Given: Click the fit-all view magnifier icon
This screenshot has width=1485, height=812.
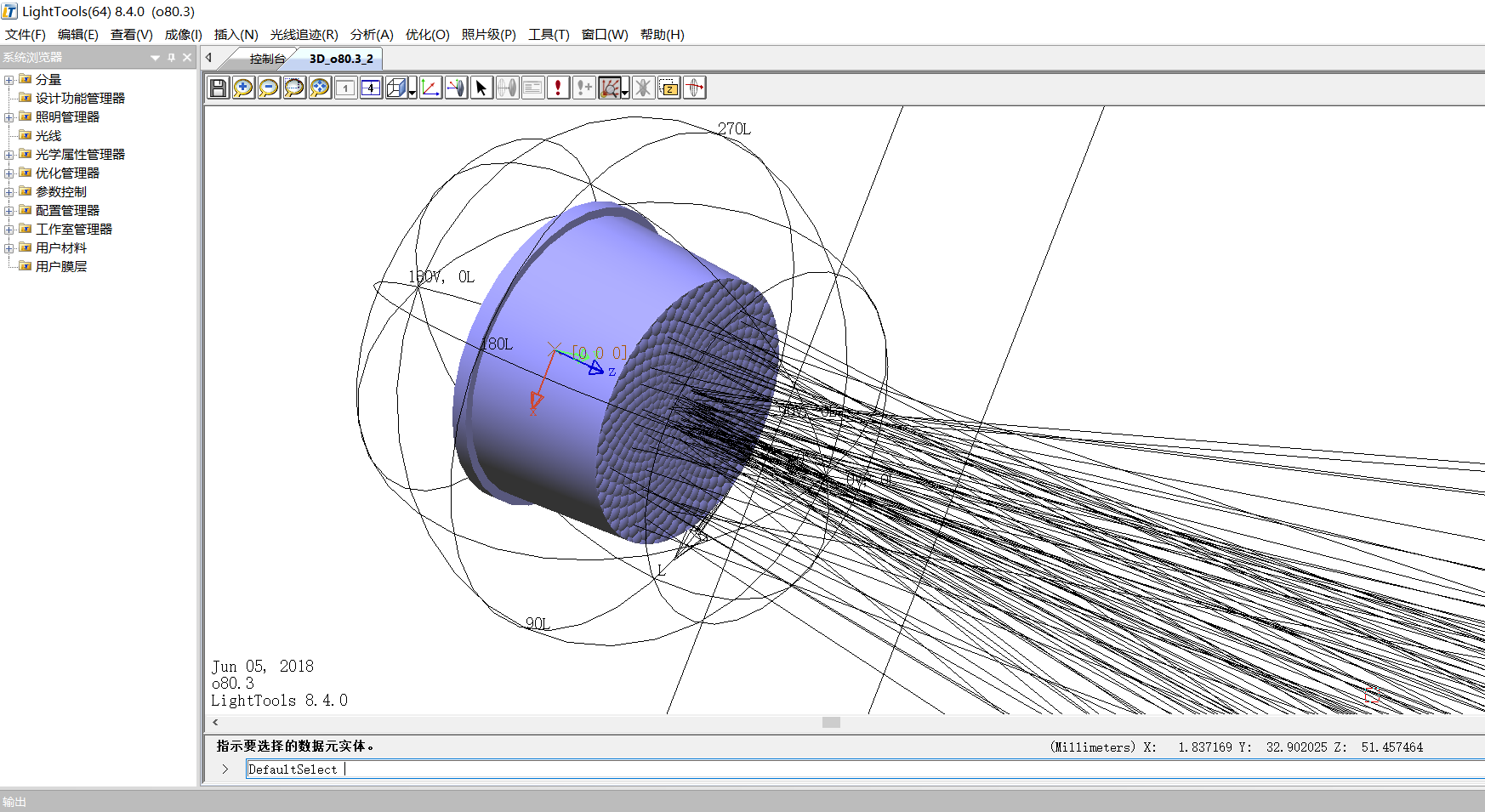Looking at the screenshot, I should [320, 88].
